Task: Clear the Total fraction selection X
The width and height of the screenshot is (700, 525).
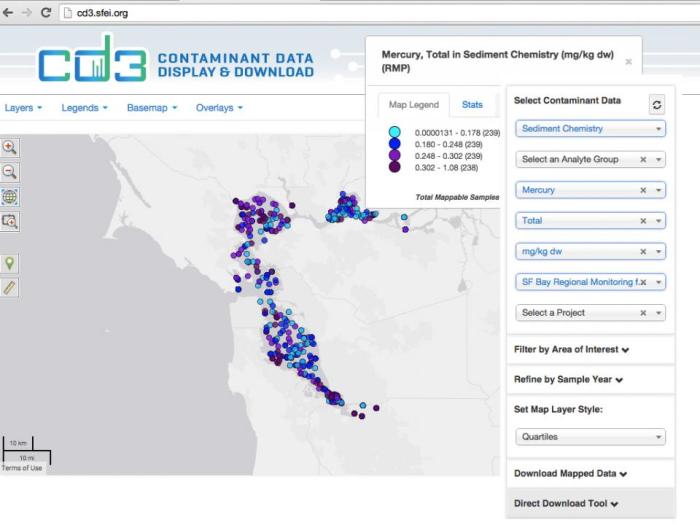Action: point(643,221)
